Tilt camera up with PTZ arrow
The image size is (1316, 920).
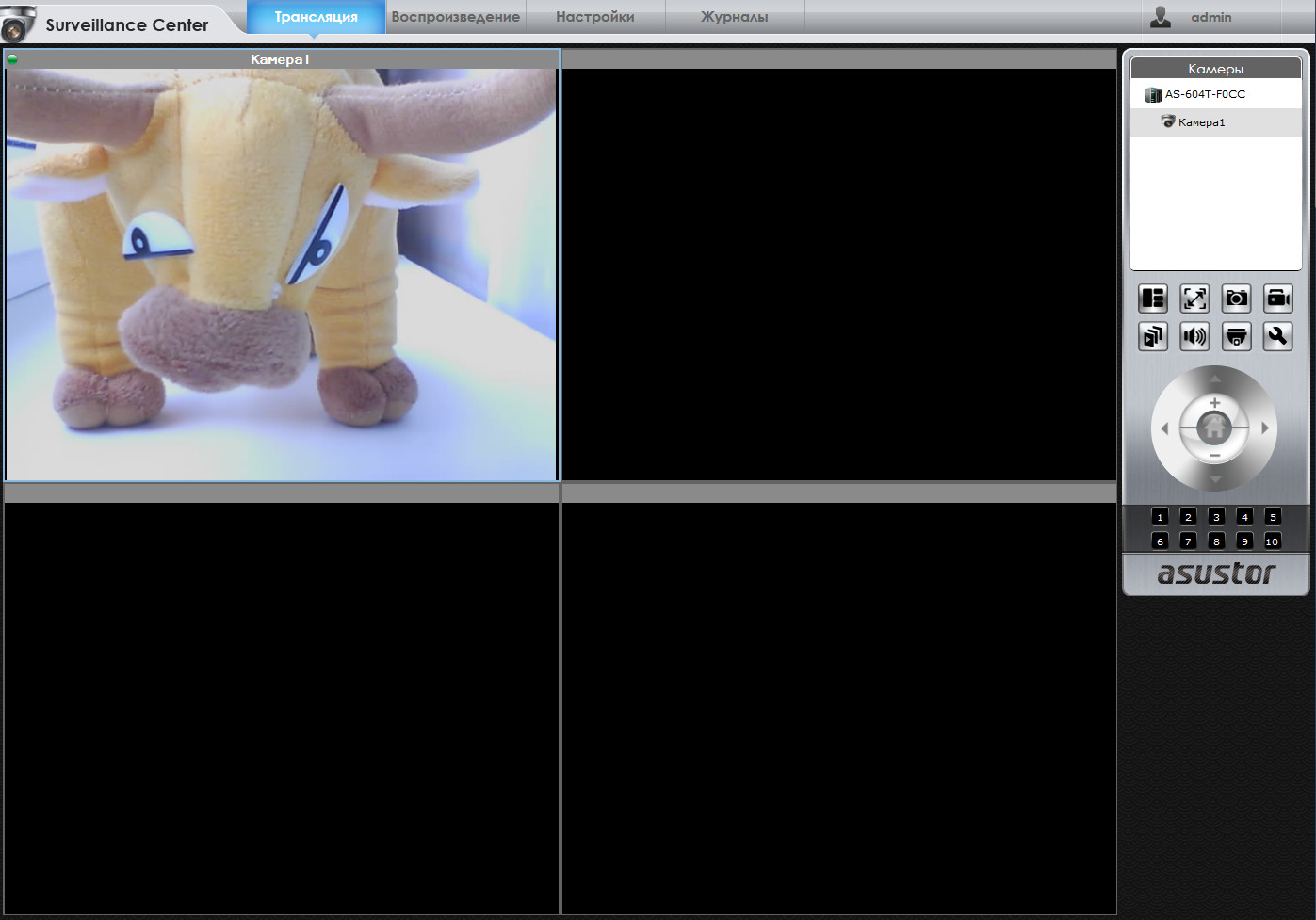[x=1214, y=379]
